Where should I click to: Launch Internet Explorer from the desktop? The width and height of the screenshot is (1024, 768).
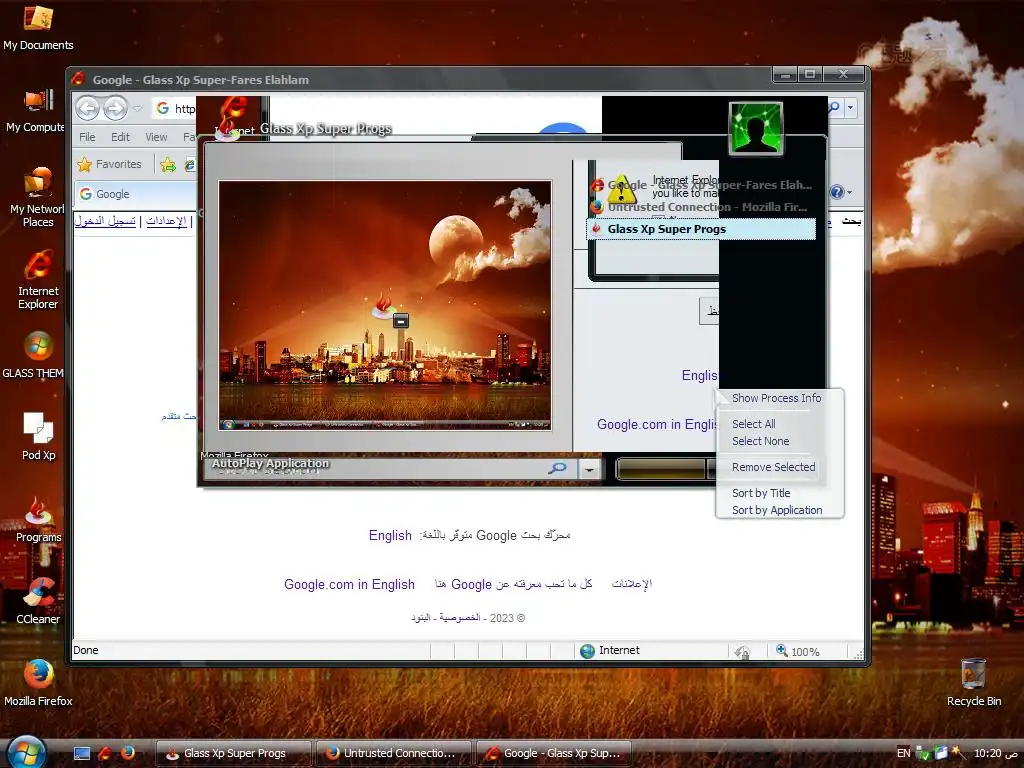38,278
